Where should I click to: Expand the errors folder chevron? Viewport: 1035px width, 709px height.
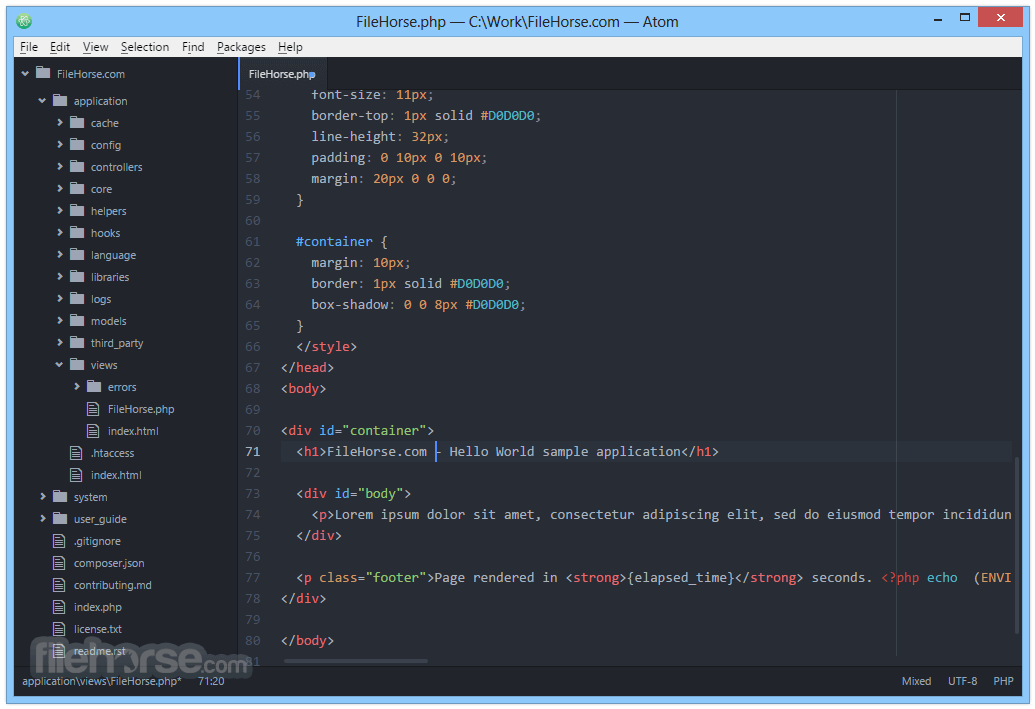tap(77, 386)
